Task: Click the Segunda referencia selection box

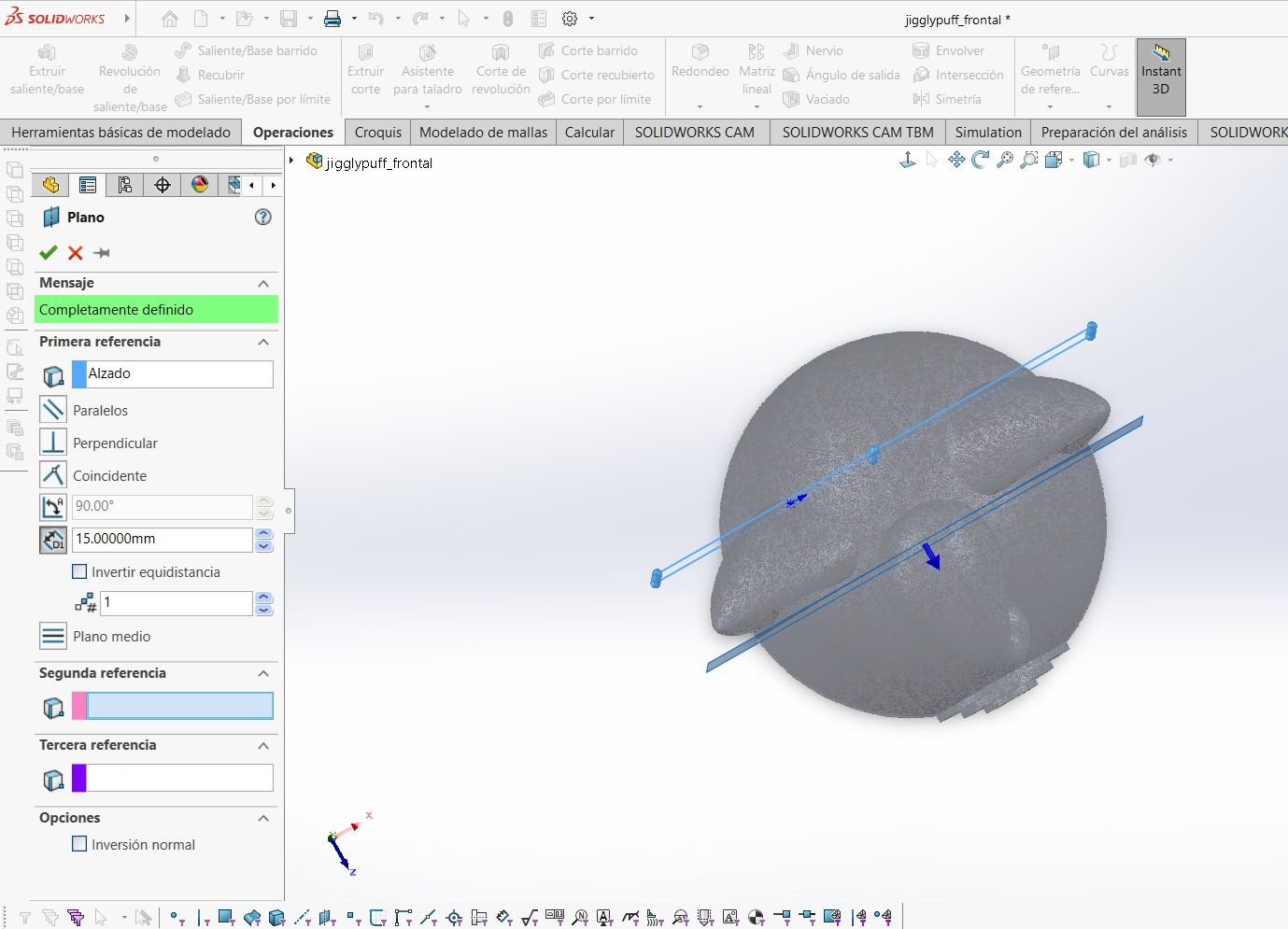Action: pos(179,706)
